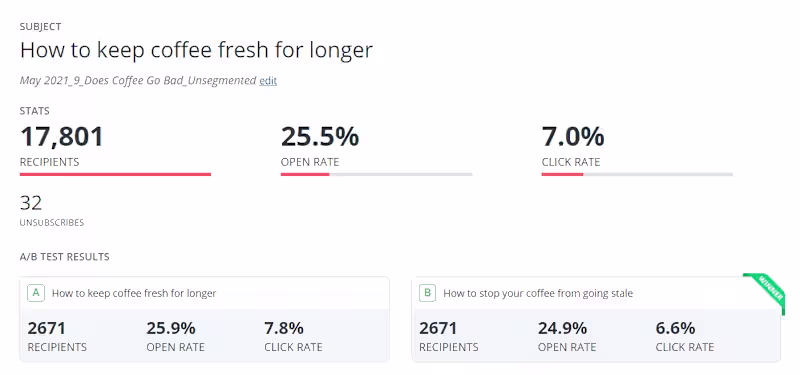Open variant A subject line card header
Screen dimensions: 800x375
point(205,293)
